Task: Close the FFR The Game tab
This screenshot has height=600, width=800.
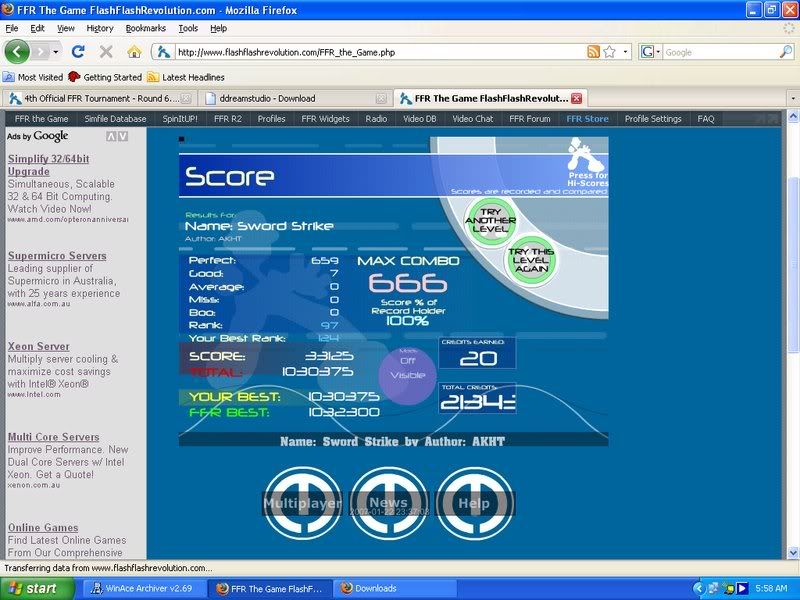Action: pos(576,98)
